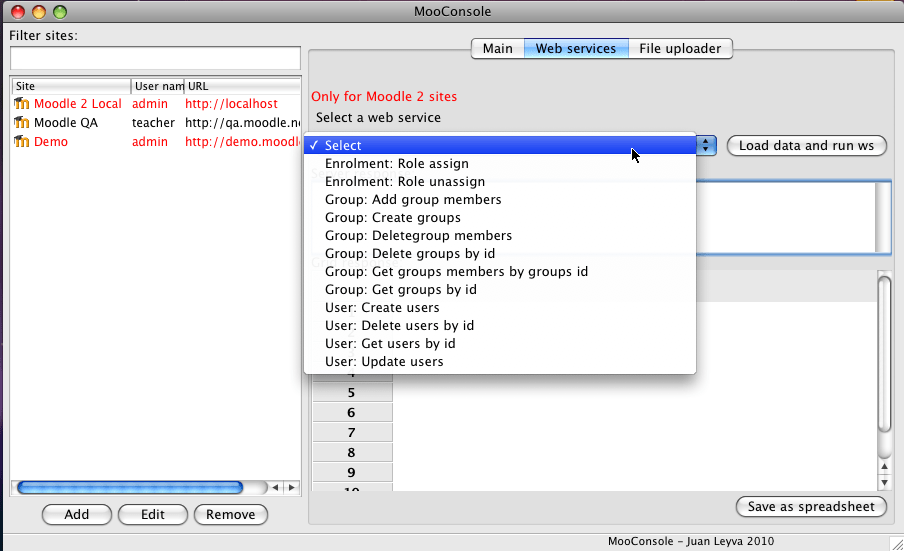Click row header 8 in grid

click(x=352, y=453)
